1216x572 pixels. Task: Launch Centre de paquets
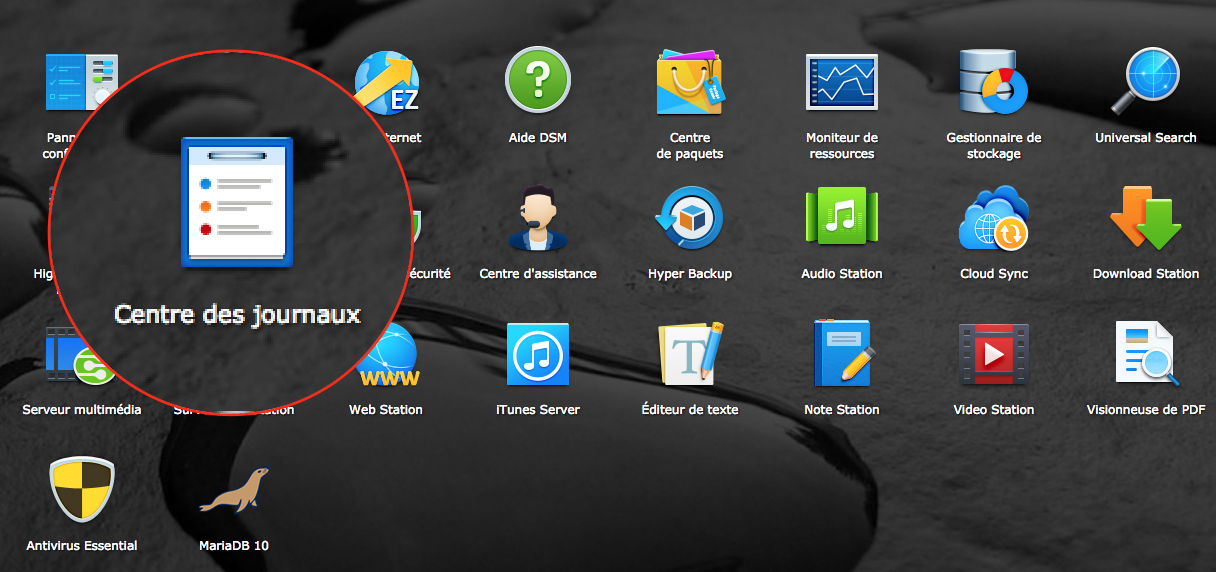[x=689, y=83]
